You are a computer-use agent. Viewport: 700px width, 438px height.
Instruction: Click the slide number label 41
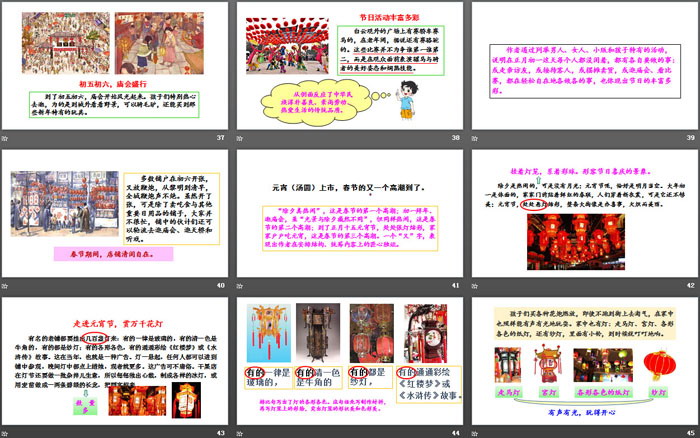[455, 285]
